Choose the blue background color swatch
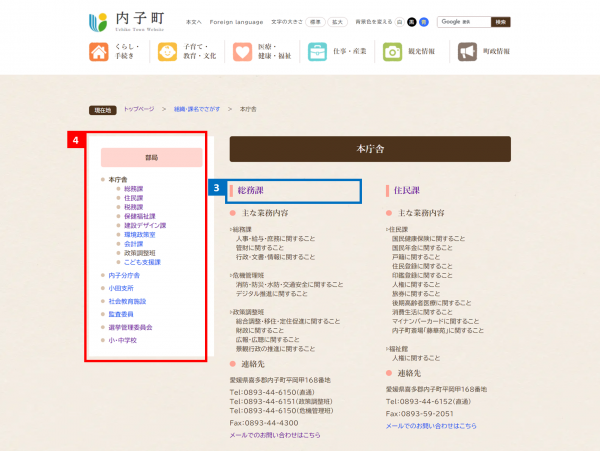The image size is (600, 451). [x=424, y=22]
